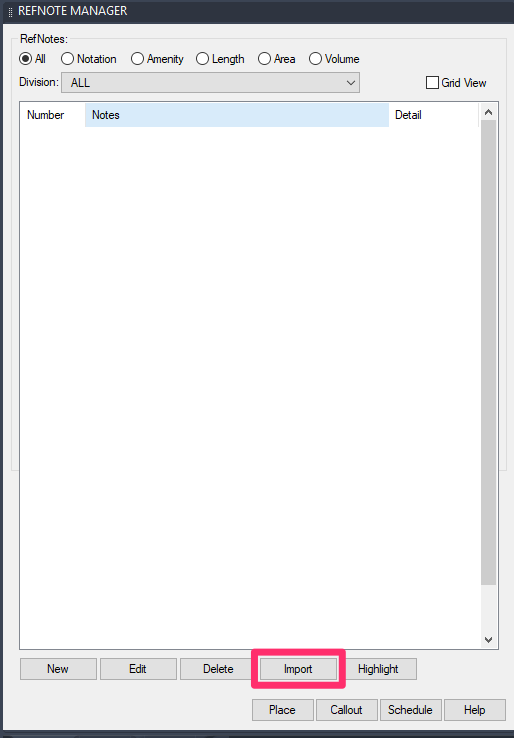Click the Detail column header
Viewport: 514px width, 738px height.
(x=434, y=115)
